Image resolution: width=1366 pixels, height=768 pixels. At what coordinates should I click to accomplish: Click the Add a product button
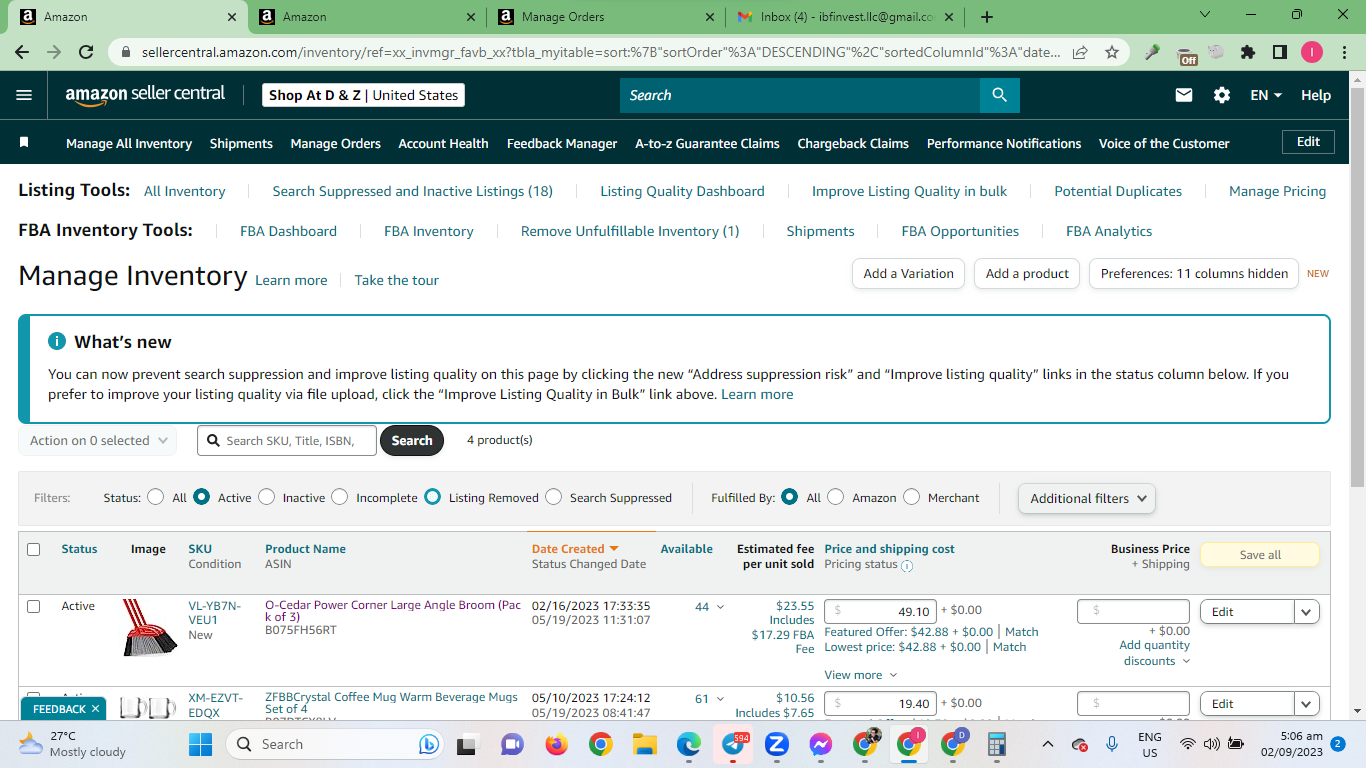coord(1027,274)
